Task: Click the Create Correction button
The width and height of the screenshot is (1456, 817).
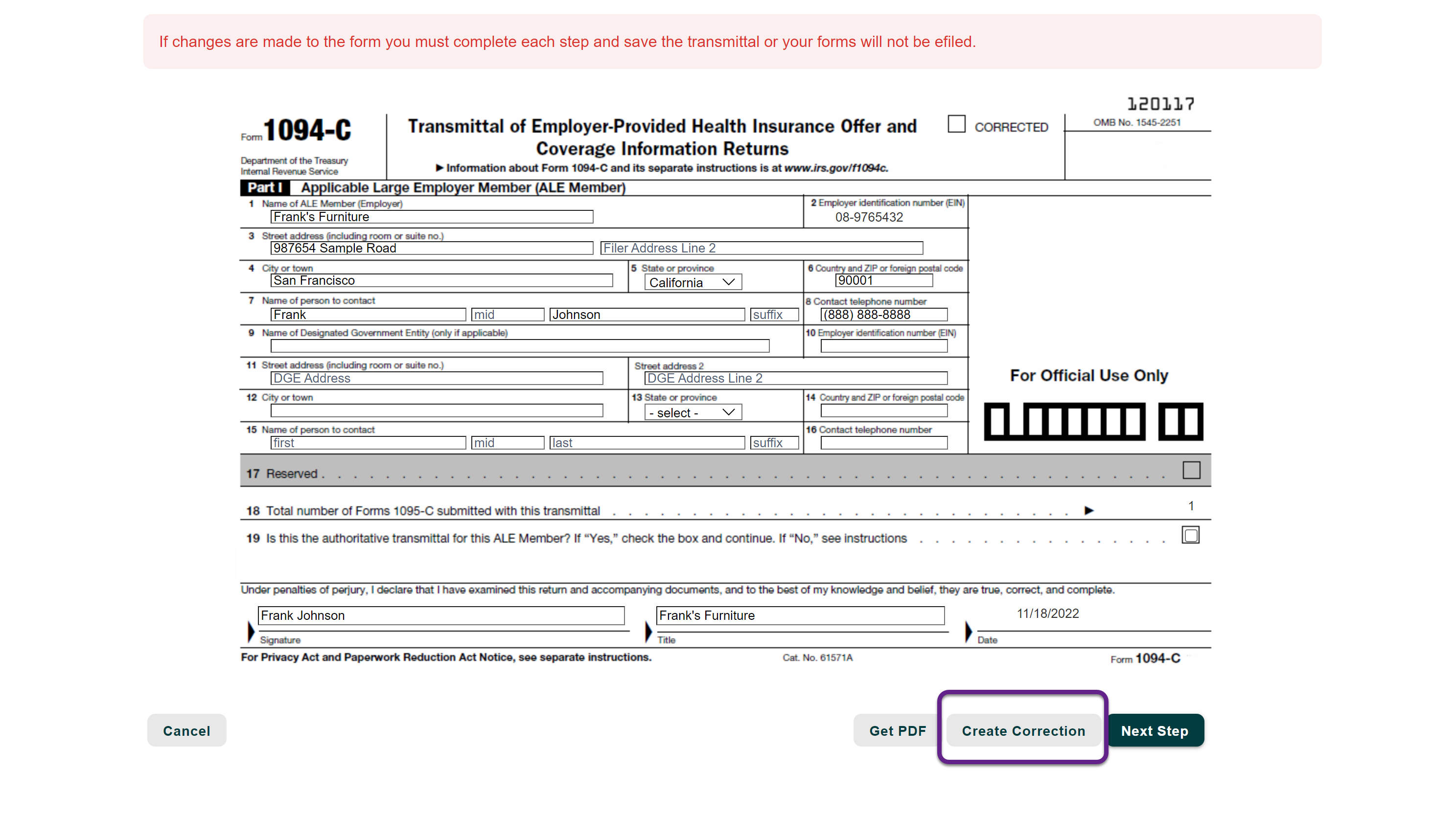Action: pyautogui.click(x=1023, y=730)
